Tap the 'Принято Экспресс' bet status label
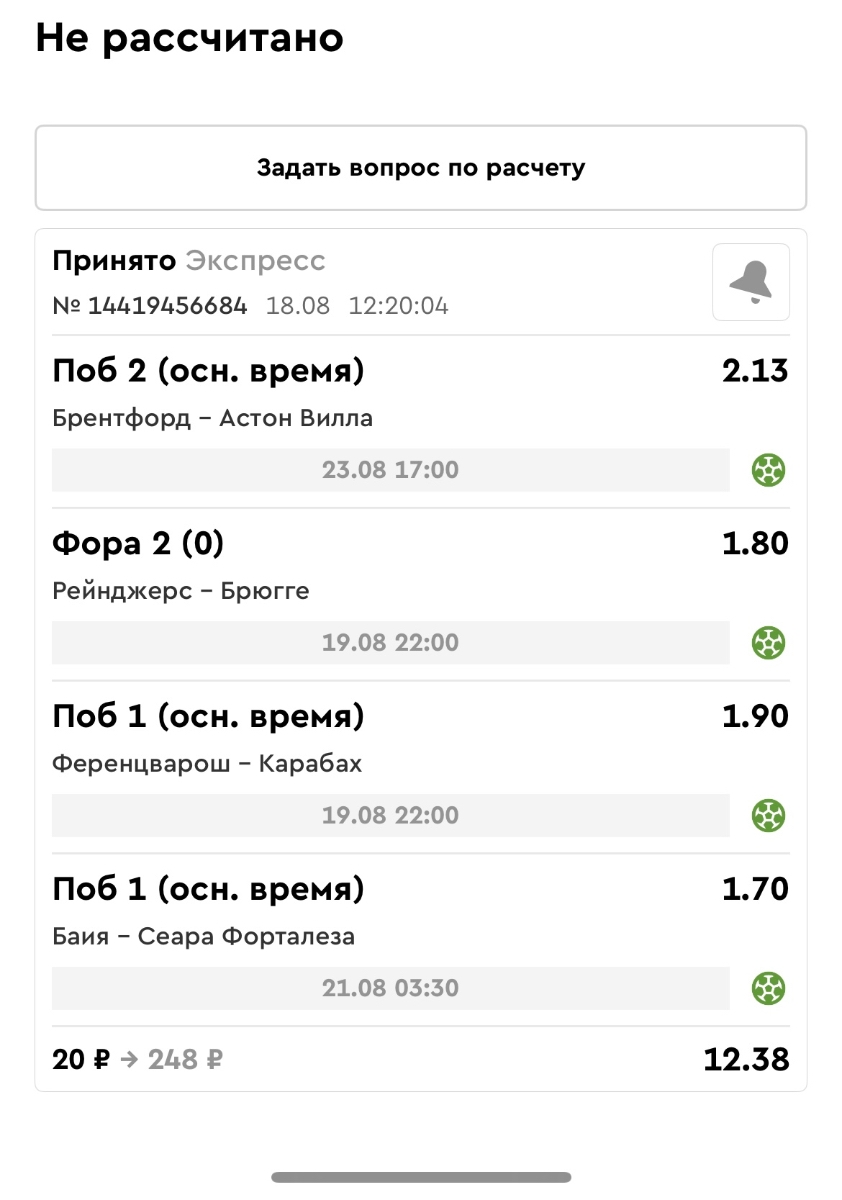This screenshot has height=1200, width=842. [189, 262]
